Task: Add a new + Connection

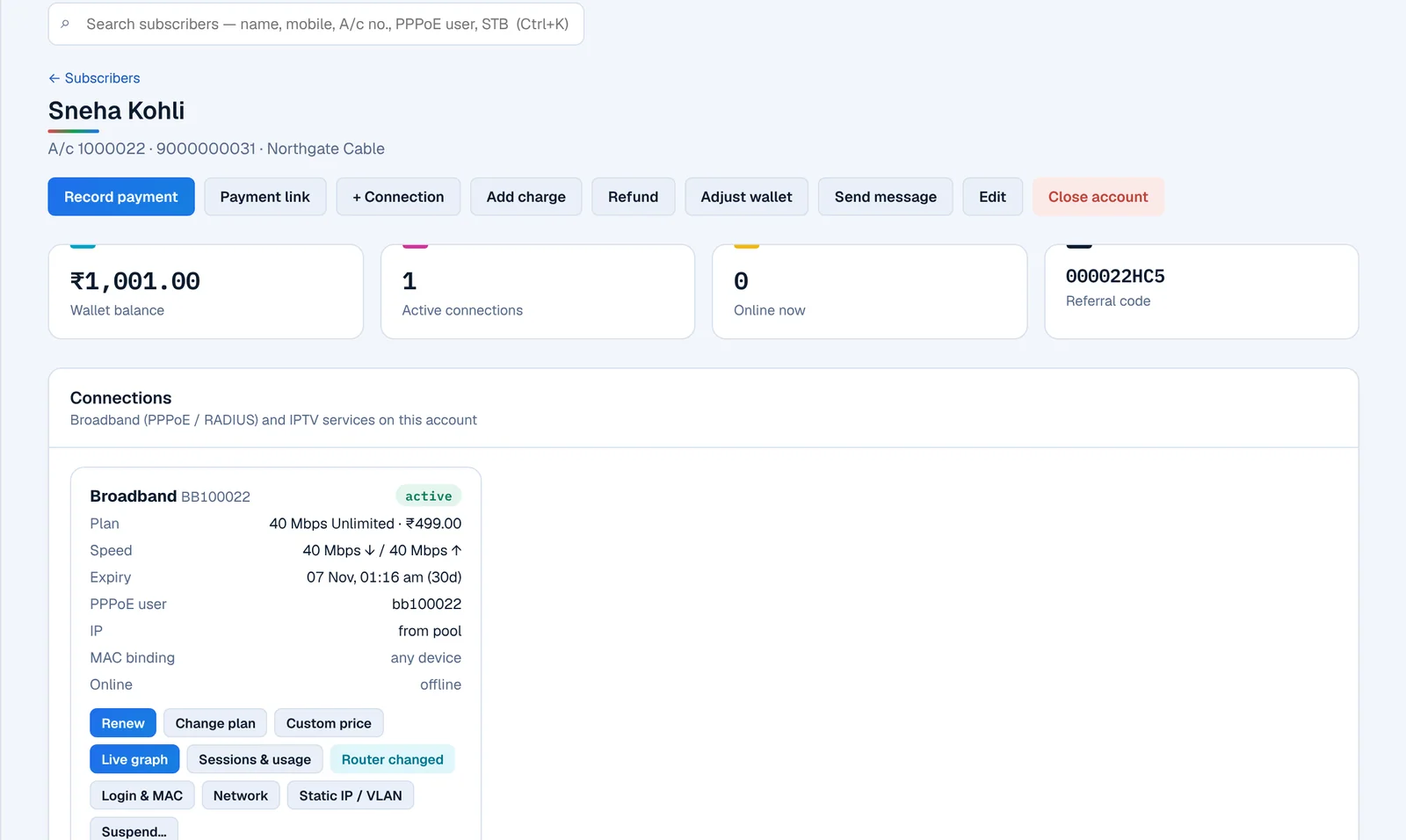Action: pos(398,197)
